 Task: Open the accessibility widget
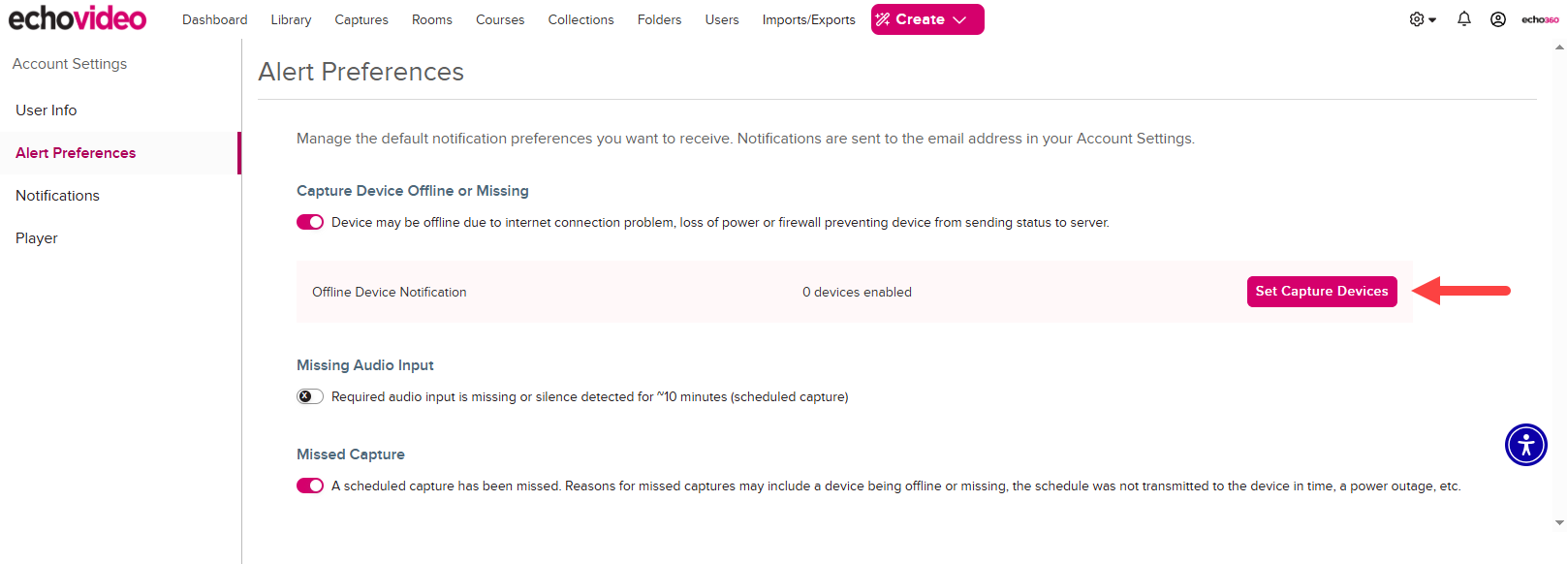tap(1525, 445)
